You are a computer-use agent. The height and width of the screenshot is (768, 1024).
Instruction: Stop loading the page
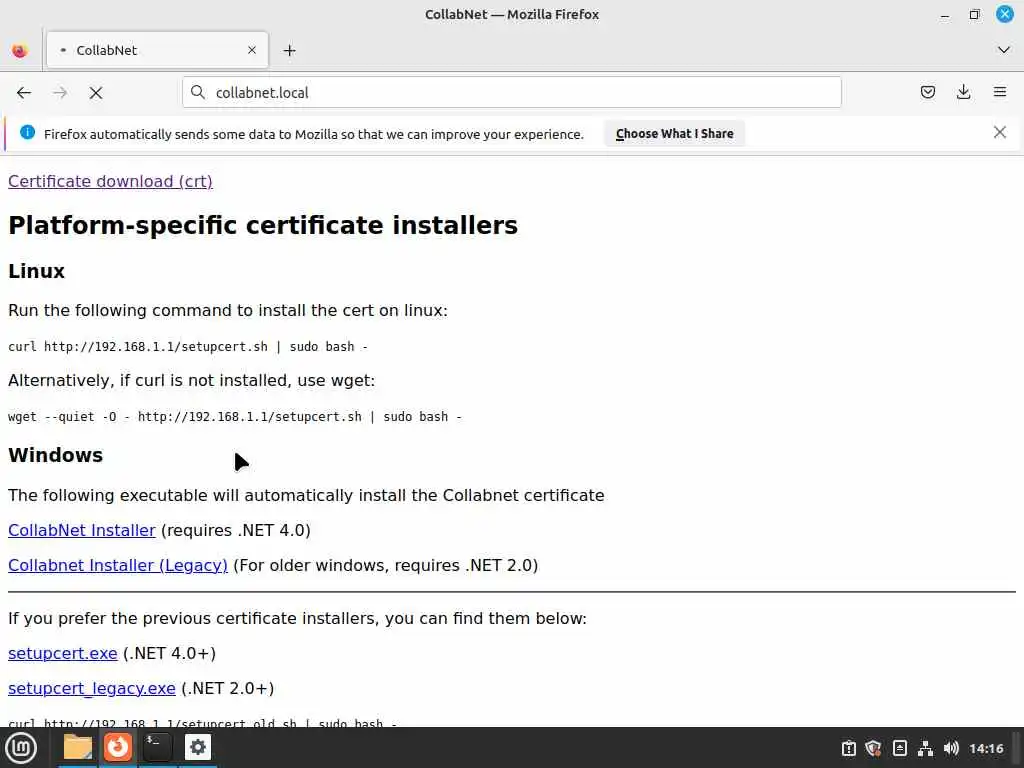(x=96, y=93)
